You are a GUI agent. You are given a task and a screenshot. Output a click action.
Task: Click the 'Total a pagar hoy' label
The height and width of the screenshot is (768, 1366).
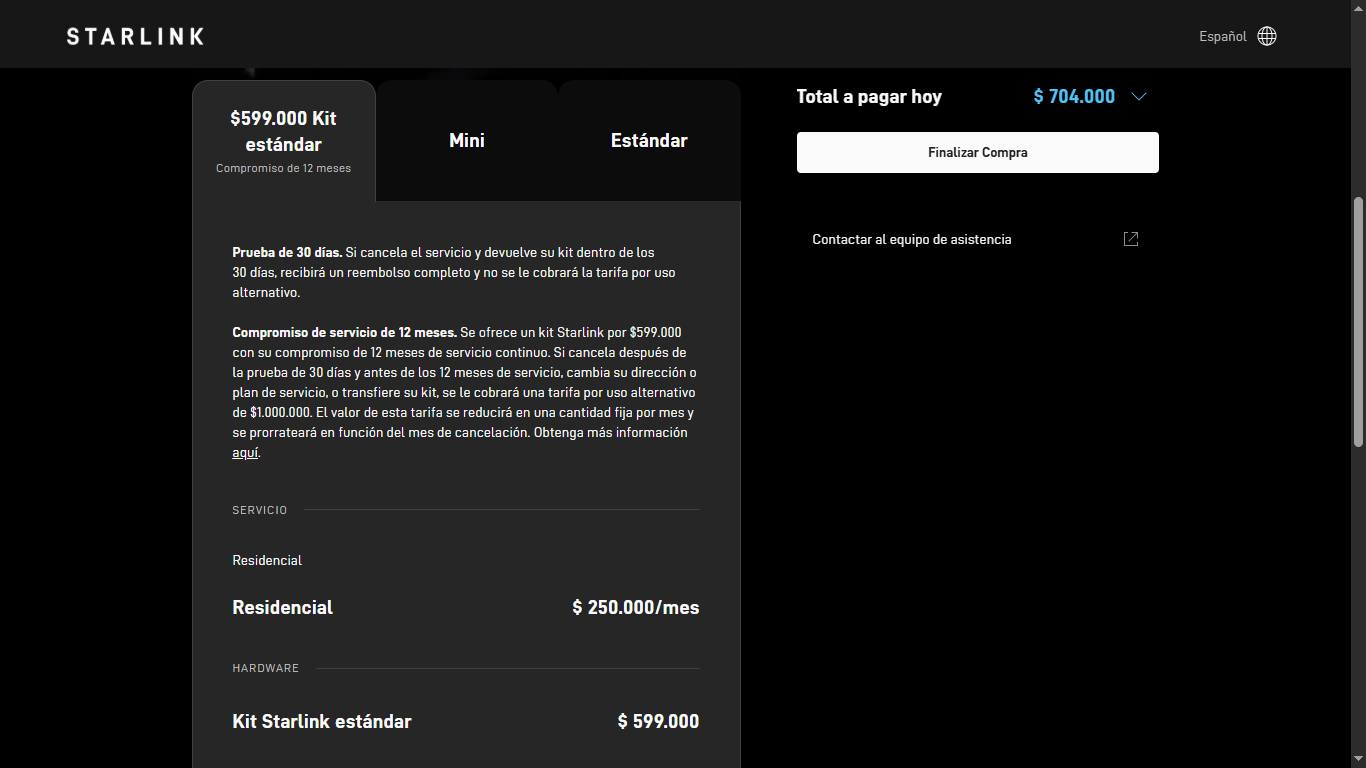(869, 96)
